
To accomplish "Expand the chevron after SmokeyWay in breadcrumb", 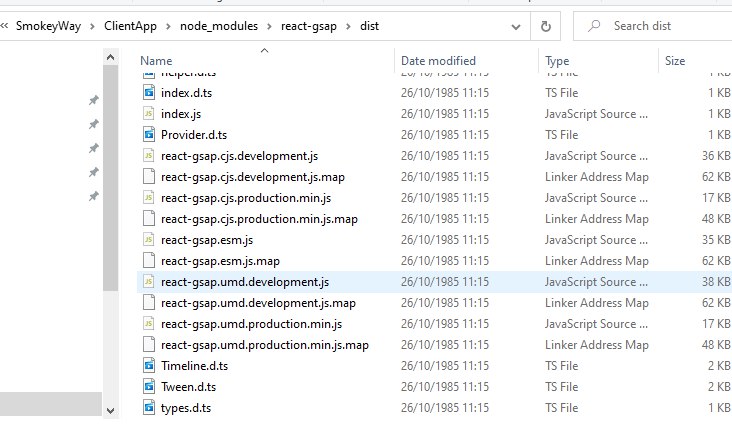I will 92,26.
